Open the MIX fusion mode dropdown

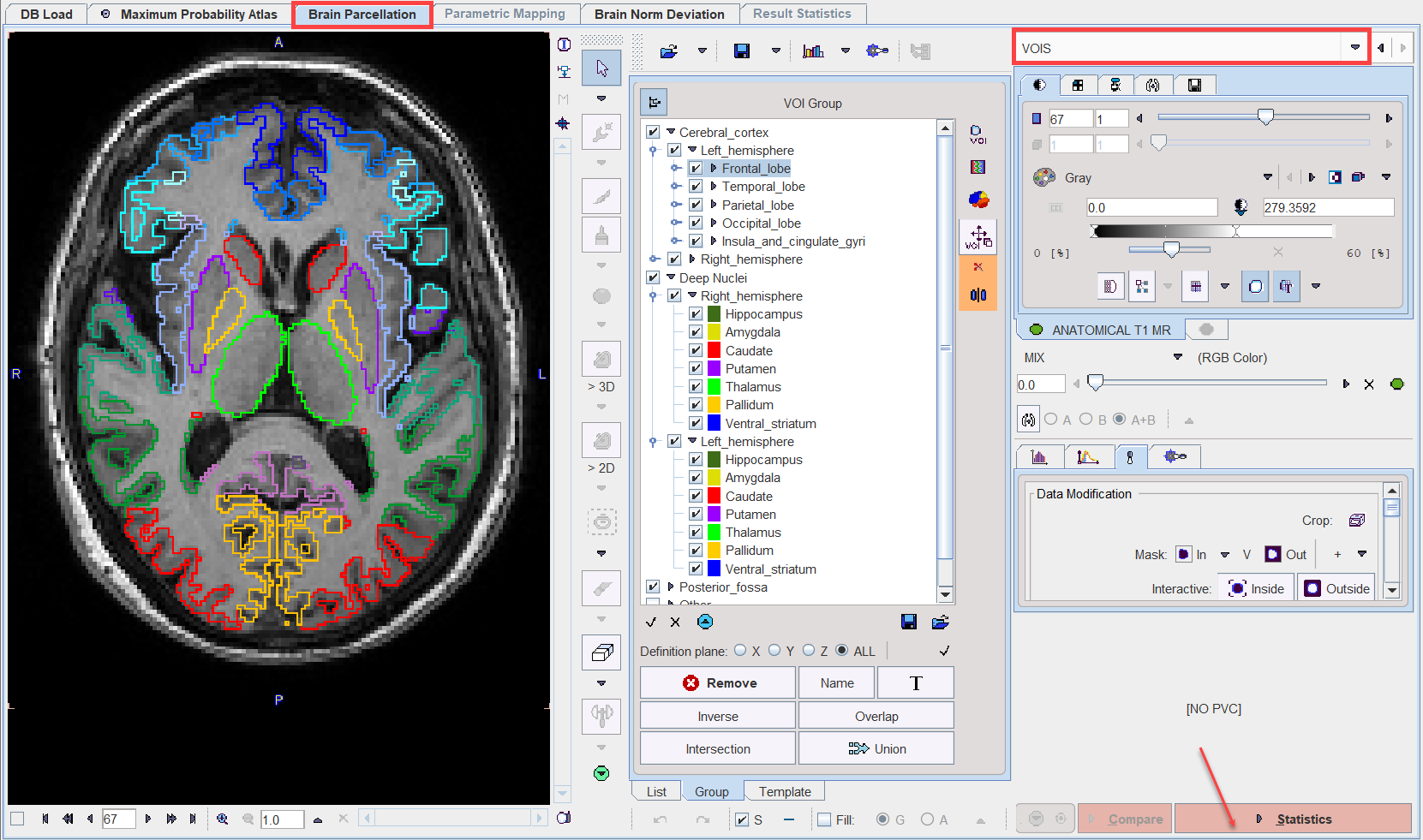[1178, 357]
